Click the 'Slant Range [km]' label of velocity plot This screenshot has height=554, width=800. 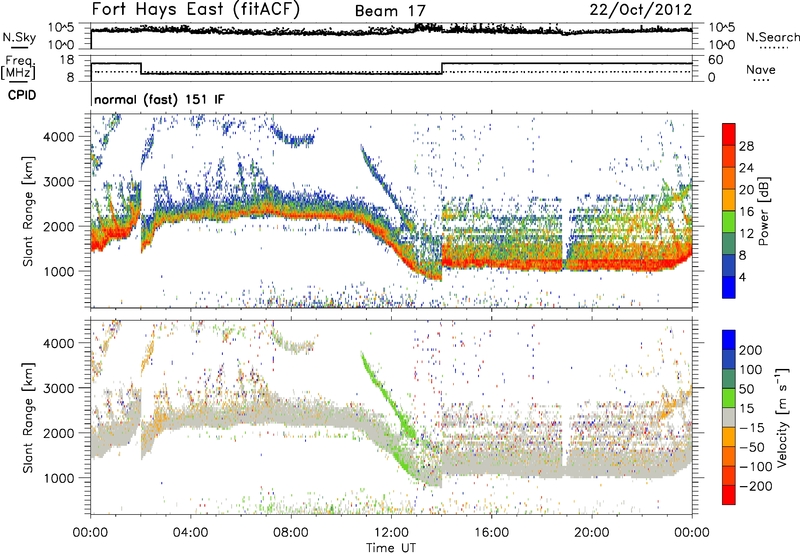coord(28,417)
